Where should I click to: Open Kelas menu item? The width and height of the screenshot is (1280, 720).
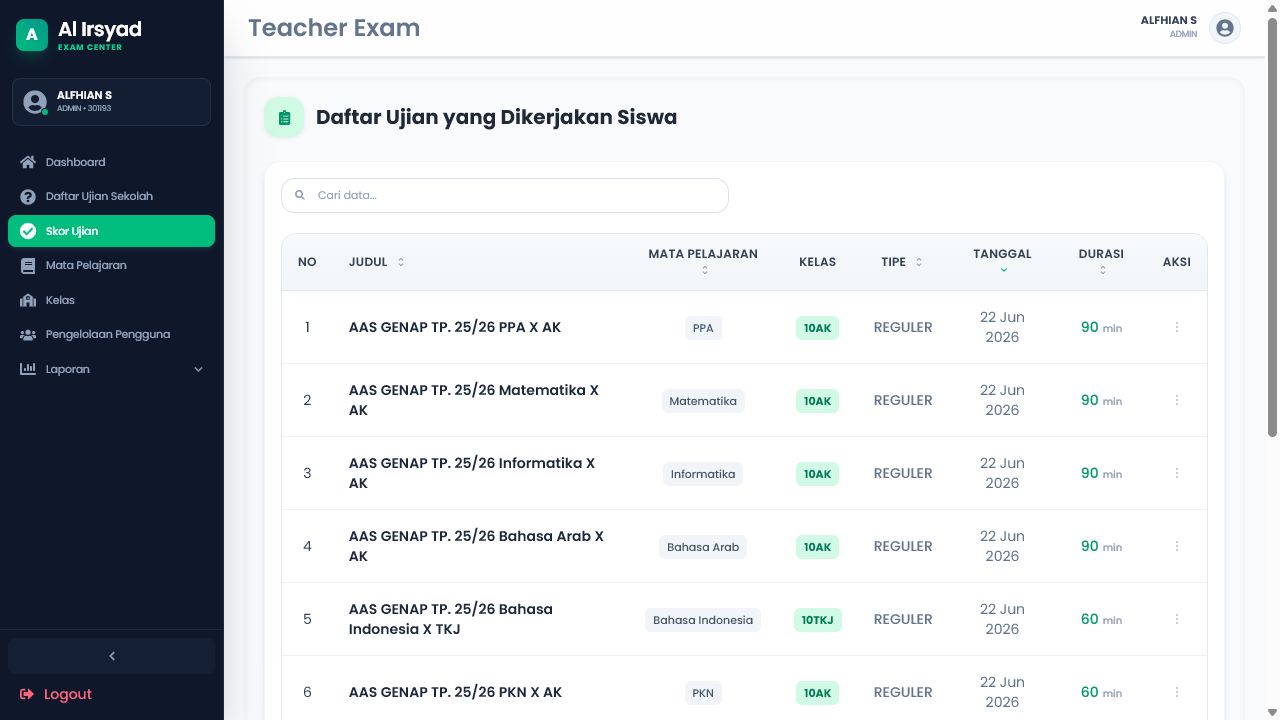pos(111,300)
